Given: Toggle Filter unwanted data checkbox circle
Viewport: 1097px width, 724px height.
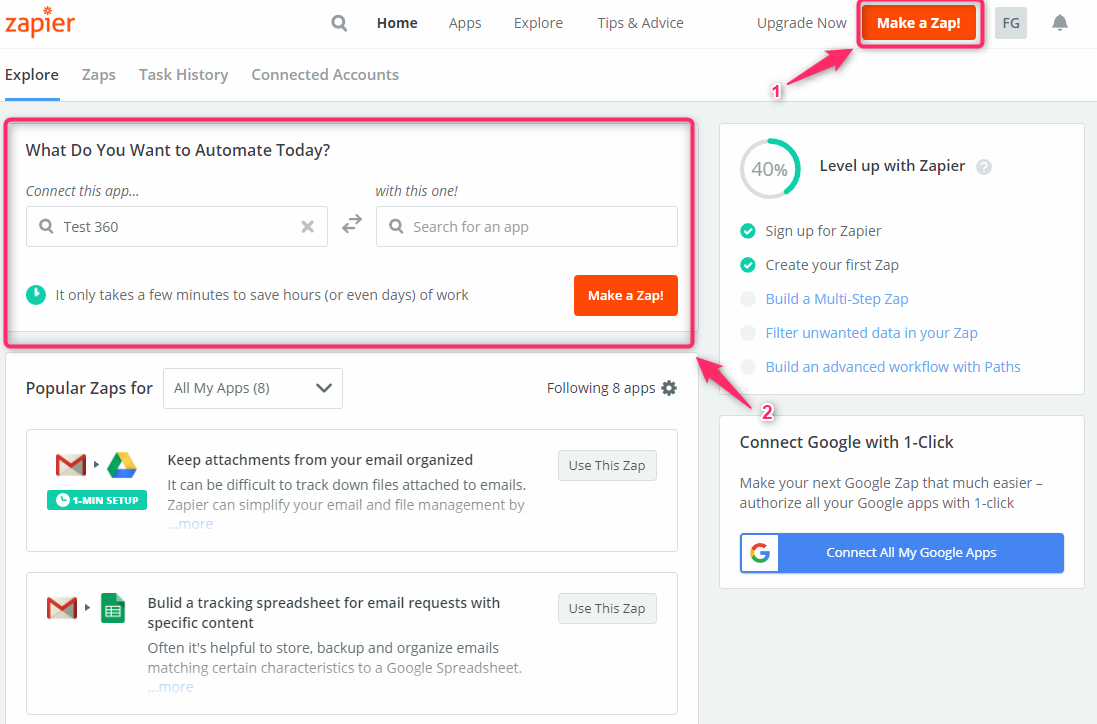Looking at the screenshot, I should pyautogui.click(x=748, y=333).
